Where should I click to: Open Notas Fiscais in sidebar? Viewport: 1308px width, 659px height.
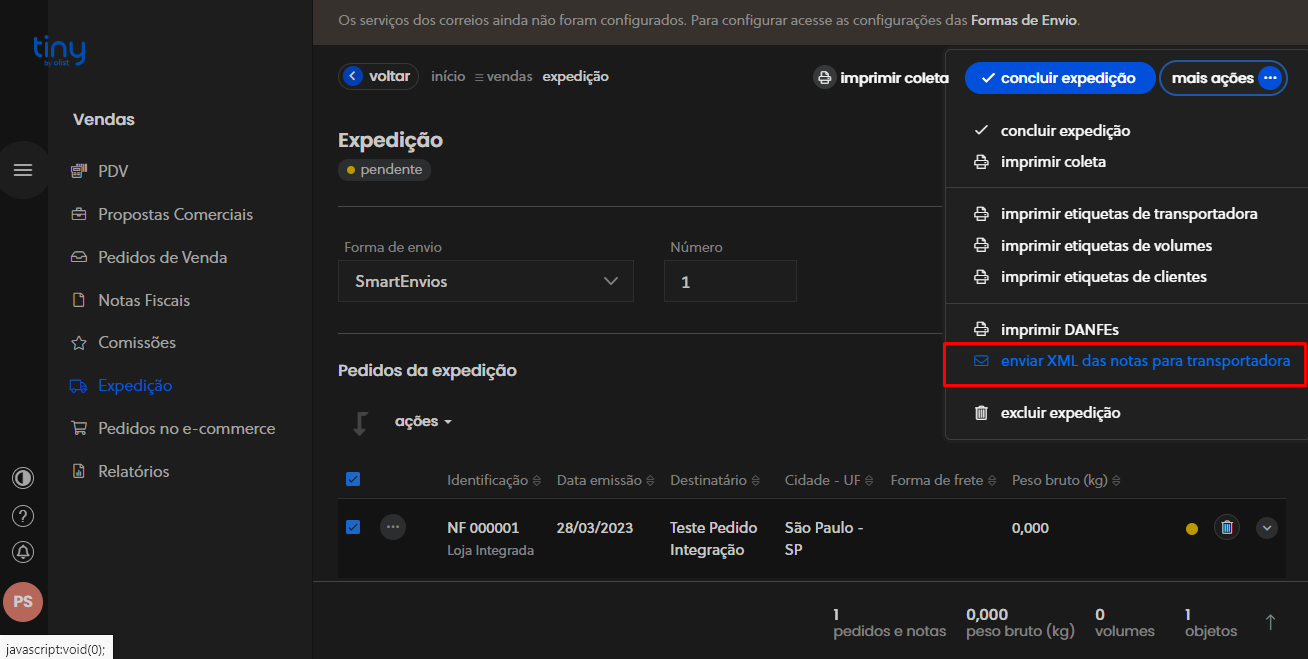pos(130,300)
